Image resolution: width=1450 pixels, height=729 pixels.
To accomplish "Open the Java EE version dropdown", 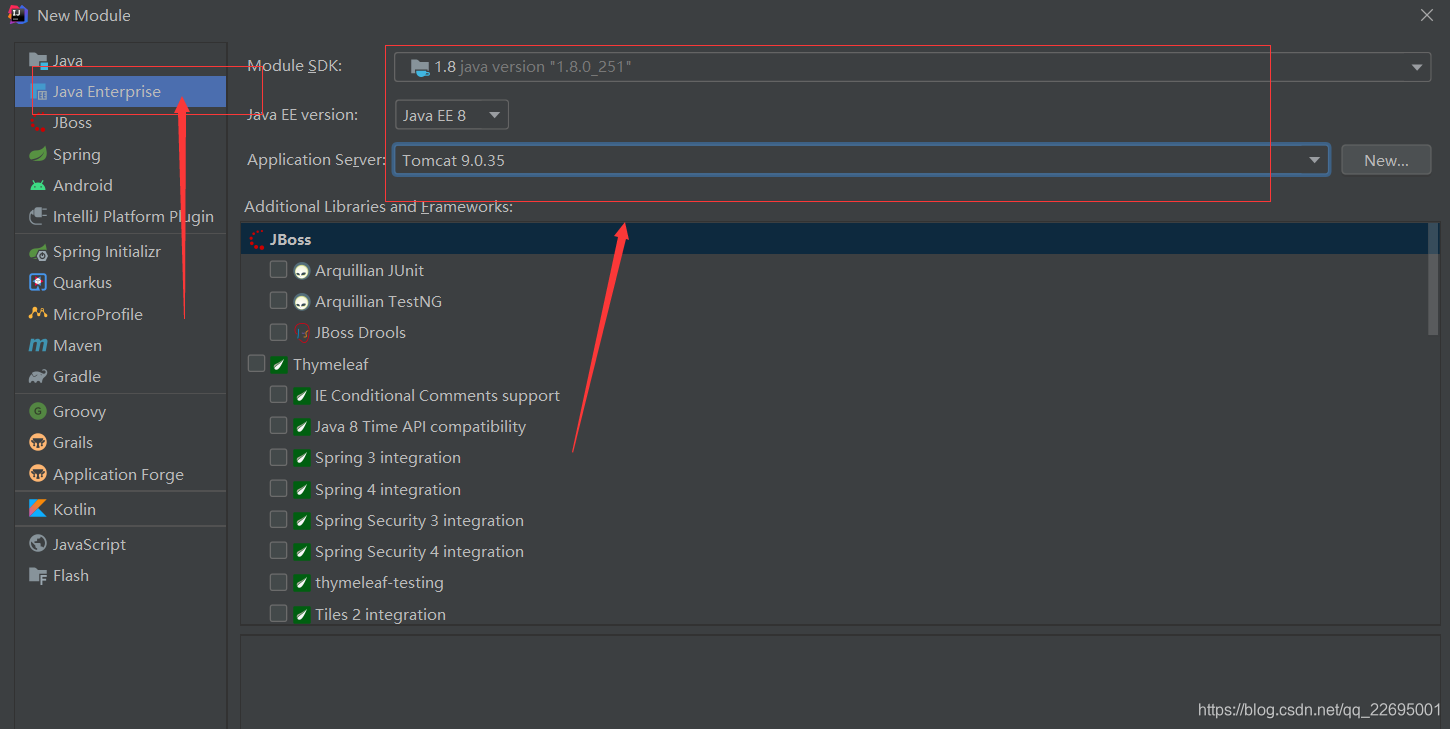I will coord(452,115).
